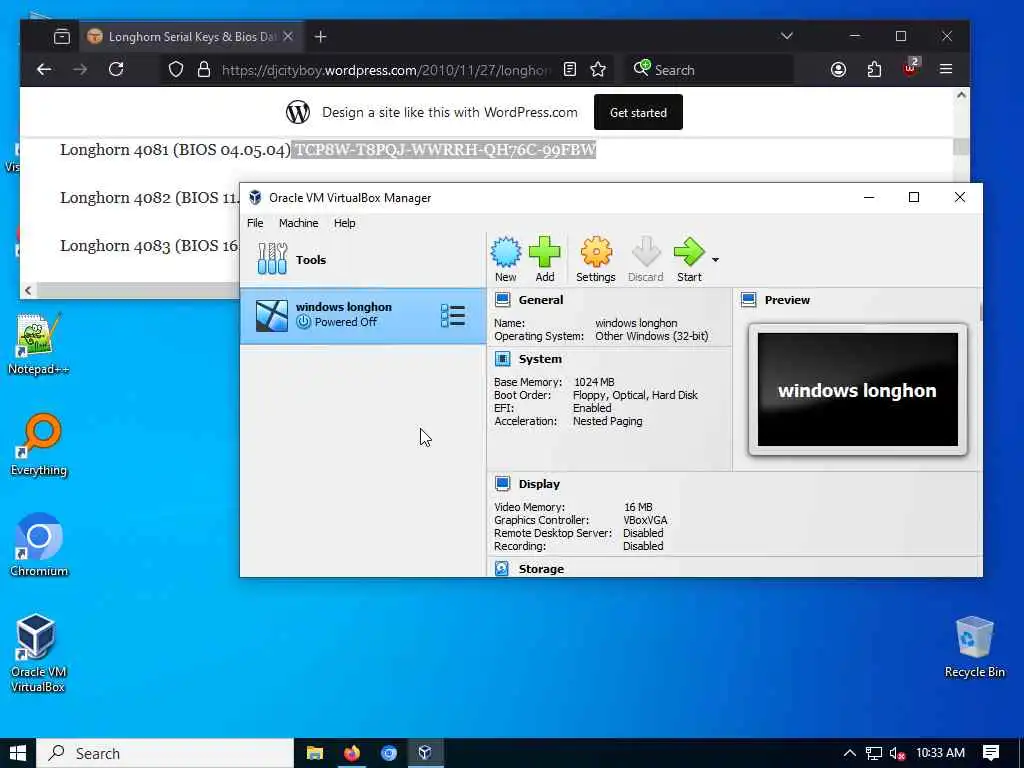Click the browser vertical scrollbar up arrow
This screenshot has height=768, width=1024.
(961, 95)
